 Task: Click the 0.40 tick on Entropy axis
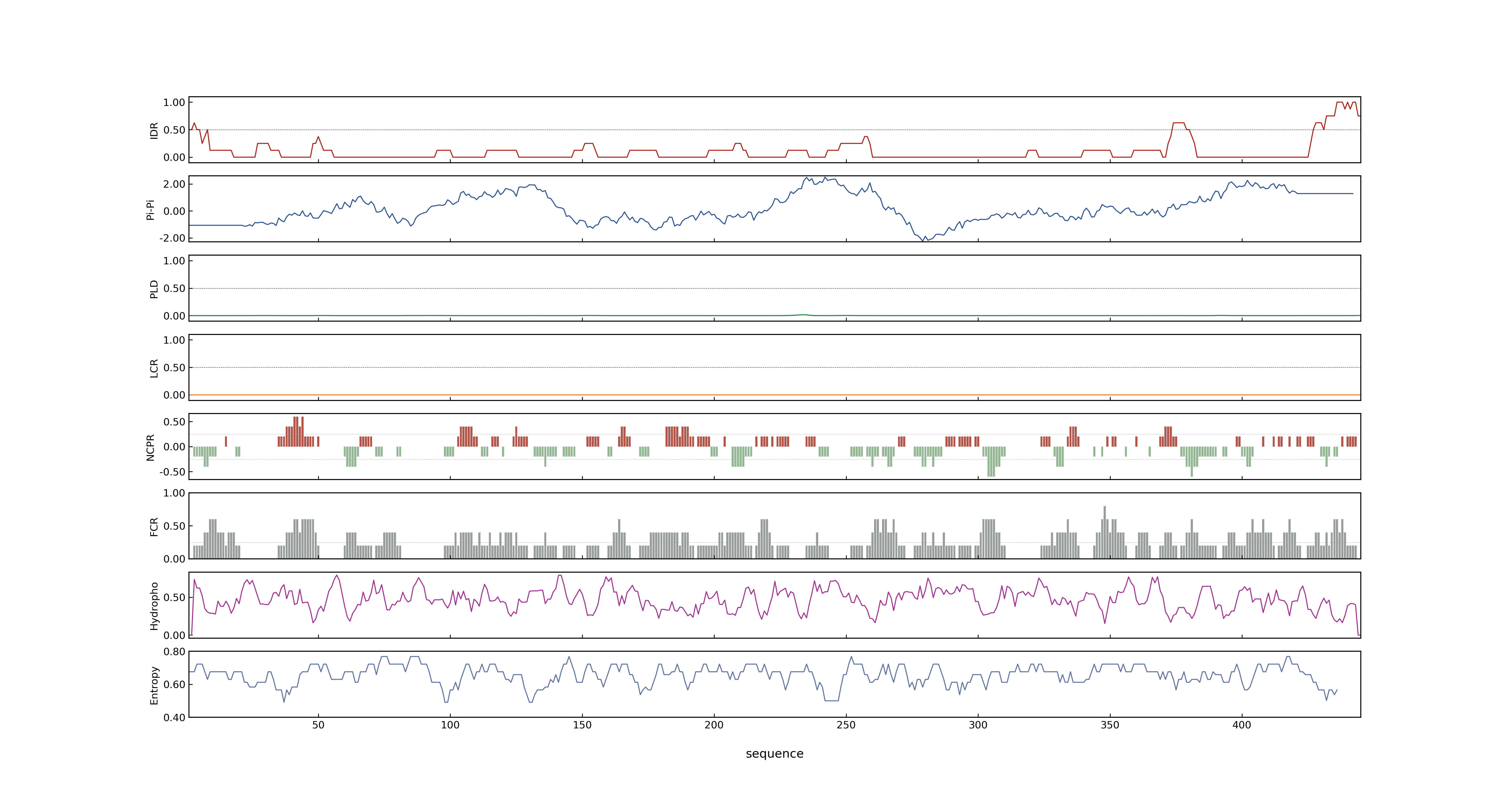pos(174,717)
